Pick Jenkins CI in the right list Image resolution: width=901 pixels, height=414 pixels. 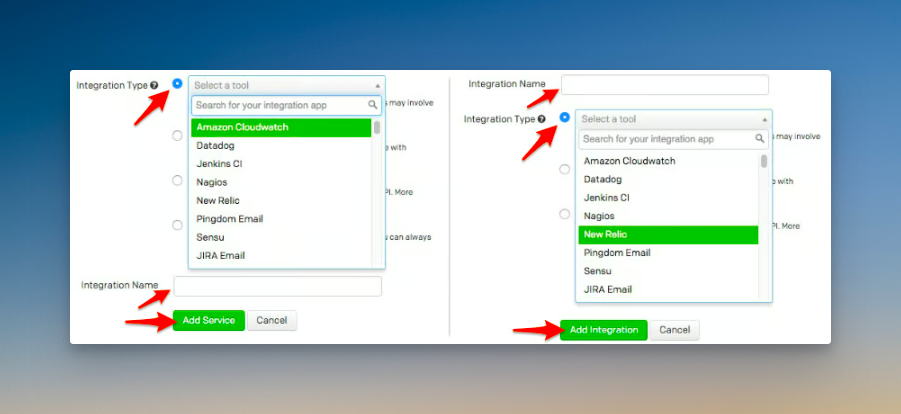point(668,198)
